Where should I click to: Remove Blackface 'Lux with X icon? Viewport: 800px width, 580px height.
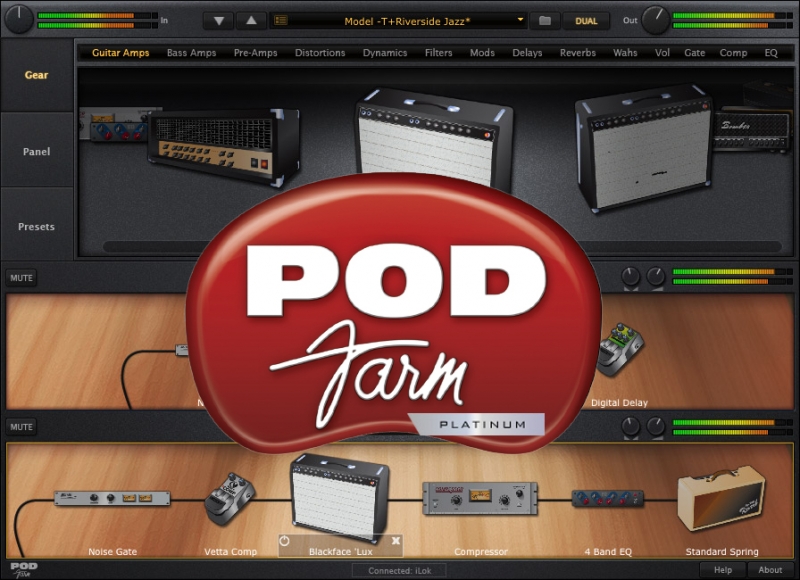(396, 541)
